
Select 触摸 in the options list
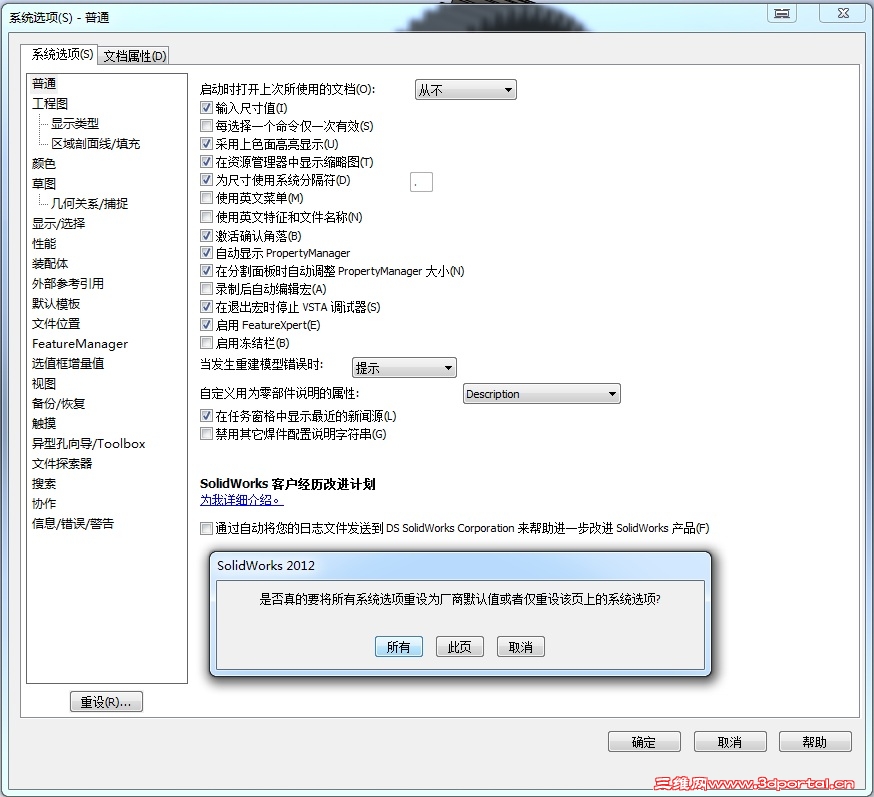coord(43,424)
